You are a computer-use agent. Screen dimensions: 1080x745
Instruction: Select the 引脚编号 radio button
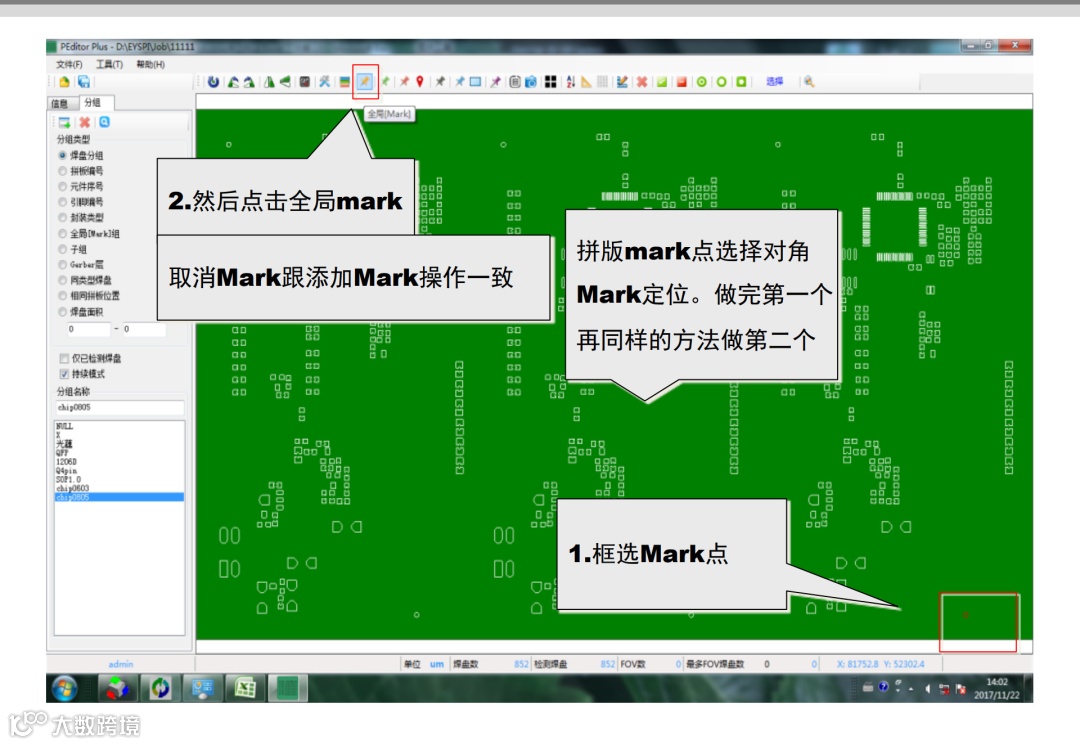[x=63, y=202]
